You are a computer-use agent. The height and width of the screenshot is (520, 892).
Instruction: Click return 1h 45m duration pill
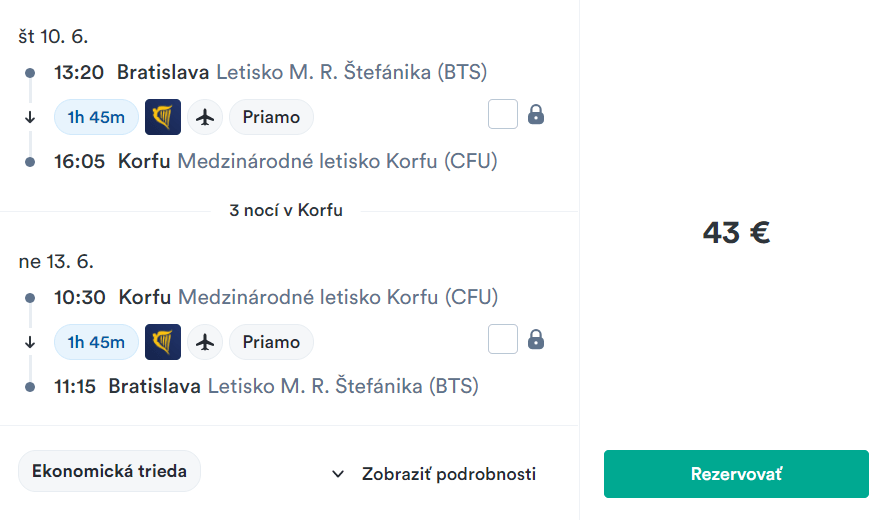tap(96, 342)
